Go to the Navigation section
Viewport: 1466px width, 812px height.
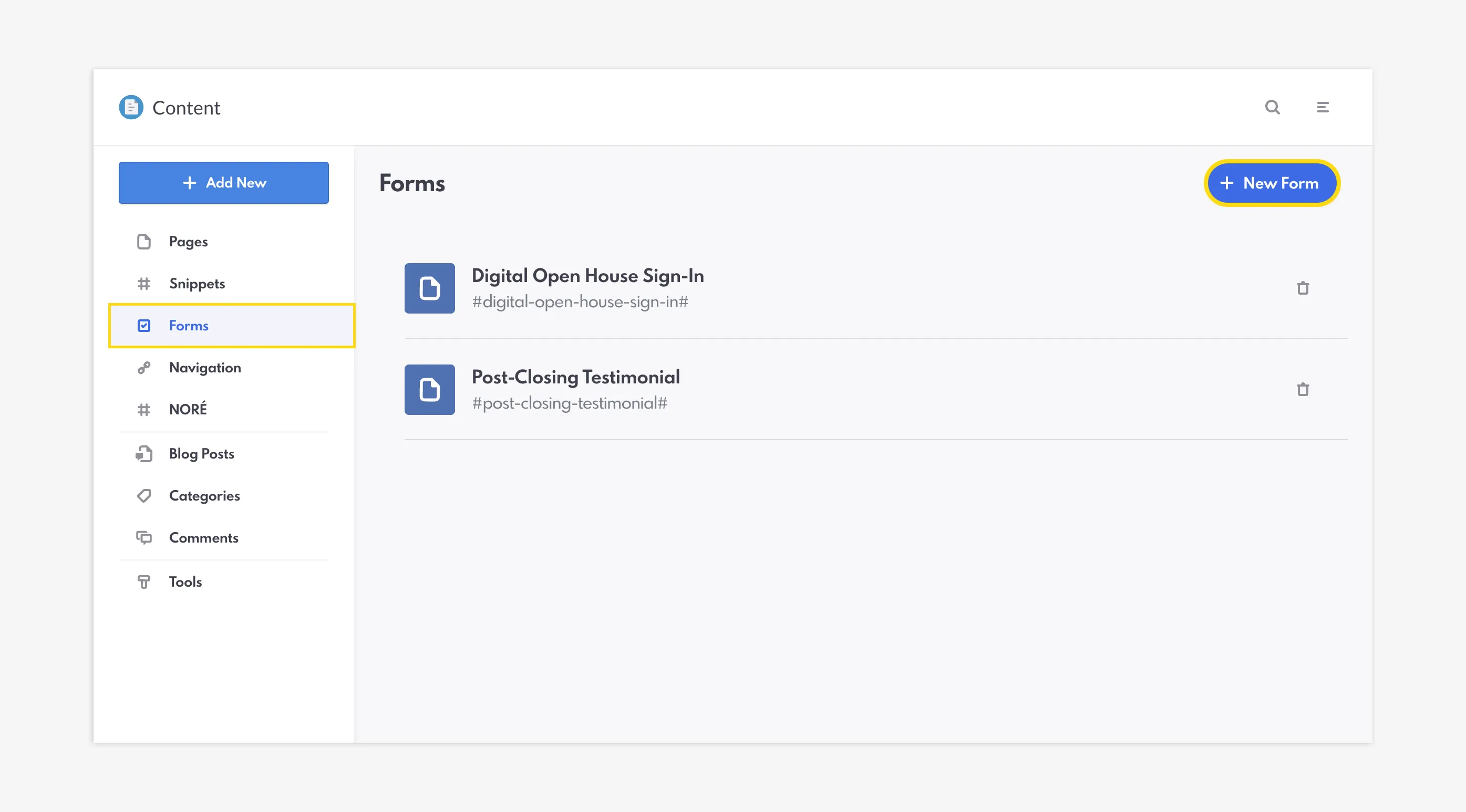pos(205,368)
